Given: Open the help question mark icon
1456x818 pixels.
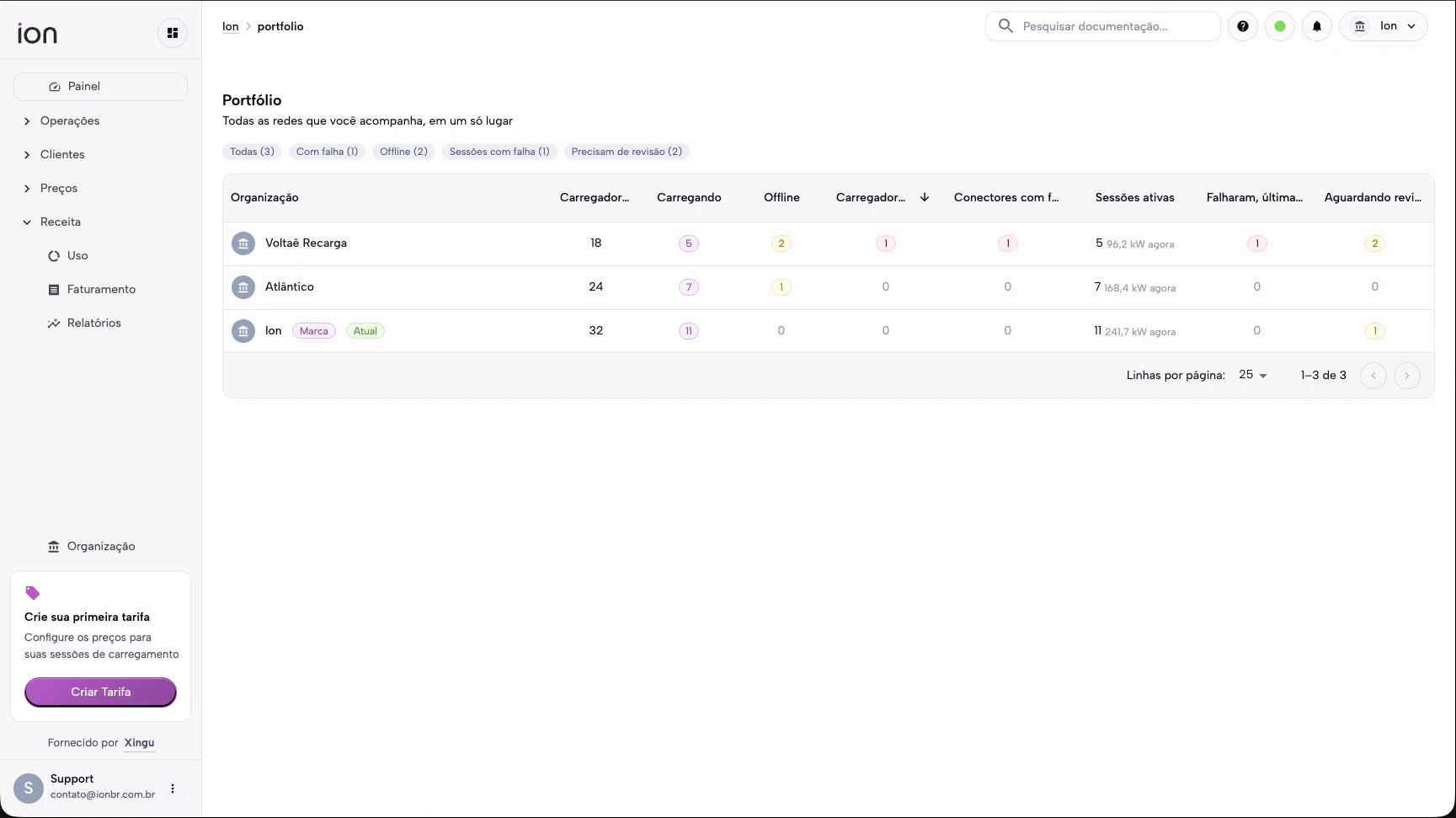Looking at the screenshot, I should (x=1243, y=26).
